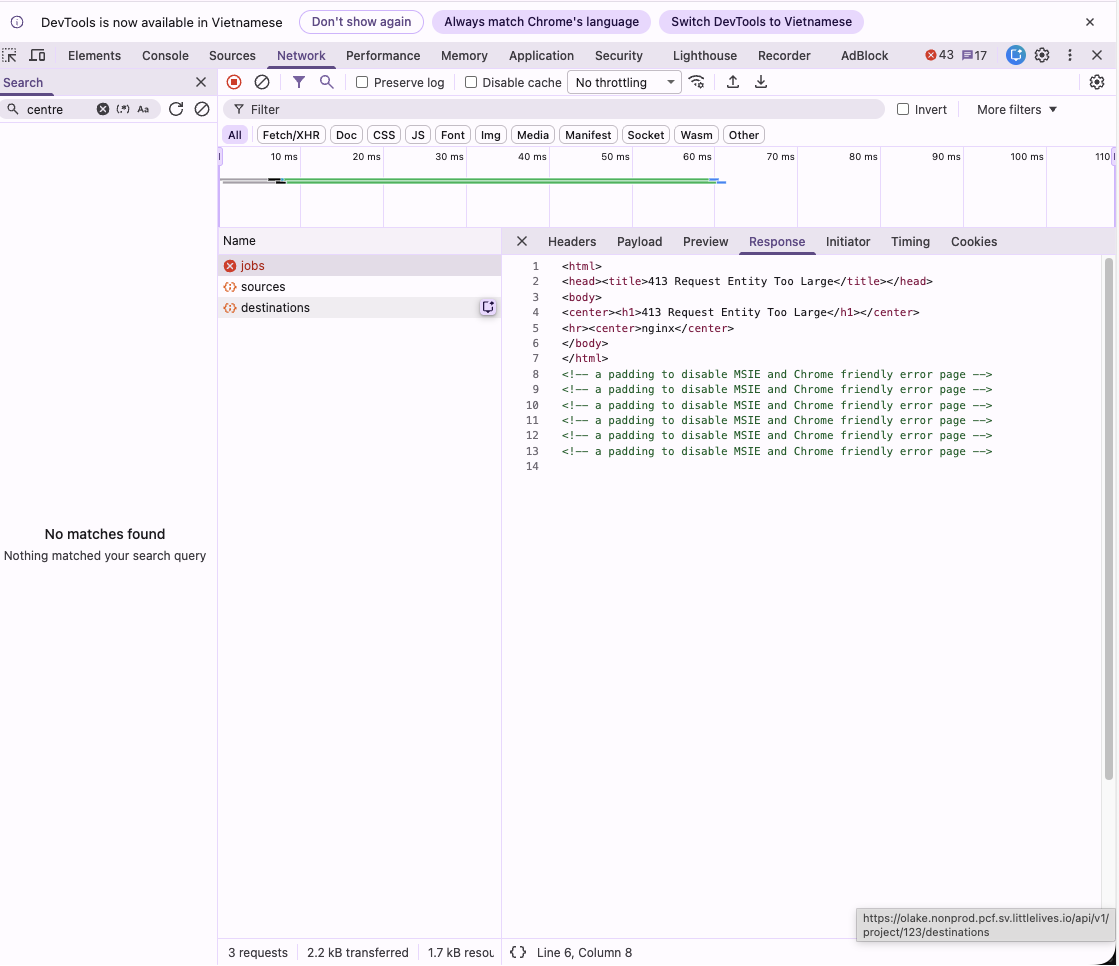
Task: Open the Application panel tab
Action: coord(541,55)
